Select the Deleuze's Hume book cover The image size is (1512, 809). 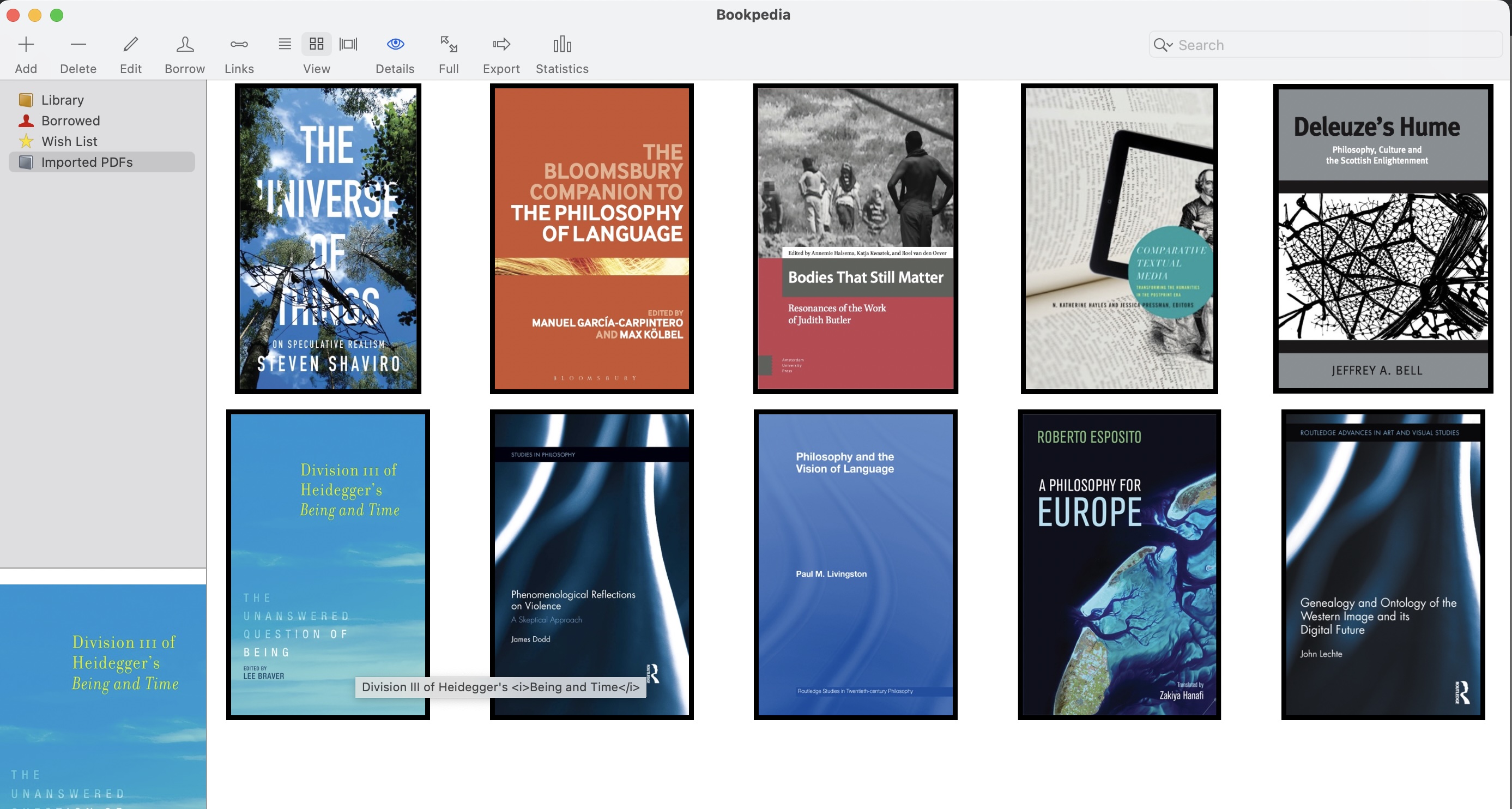click(x=1382, y=238)
